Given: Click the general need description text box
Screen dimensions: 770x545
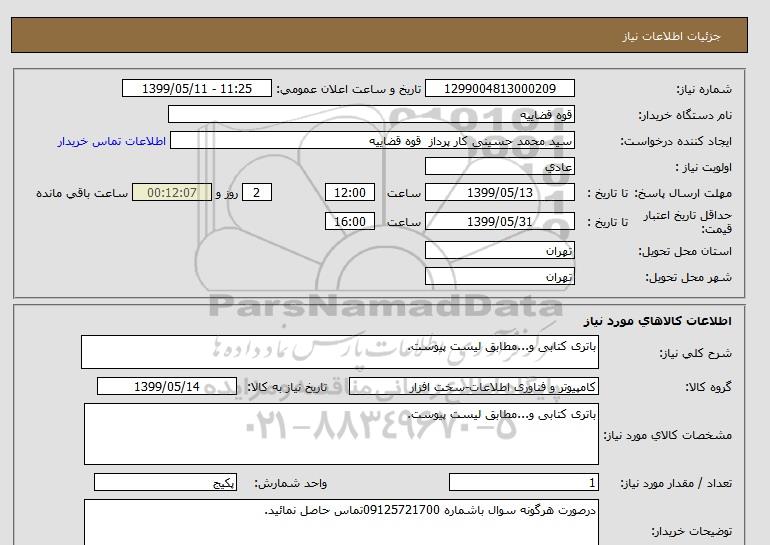Looking at the screenshot, I should click(340, 352).
